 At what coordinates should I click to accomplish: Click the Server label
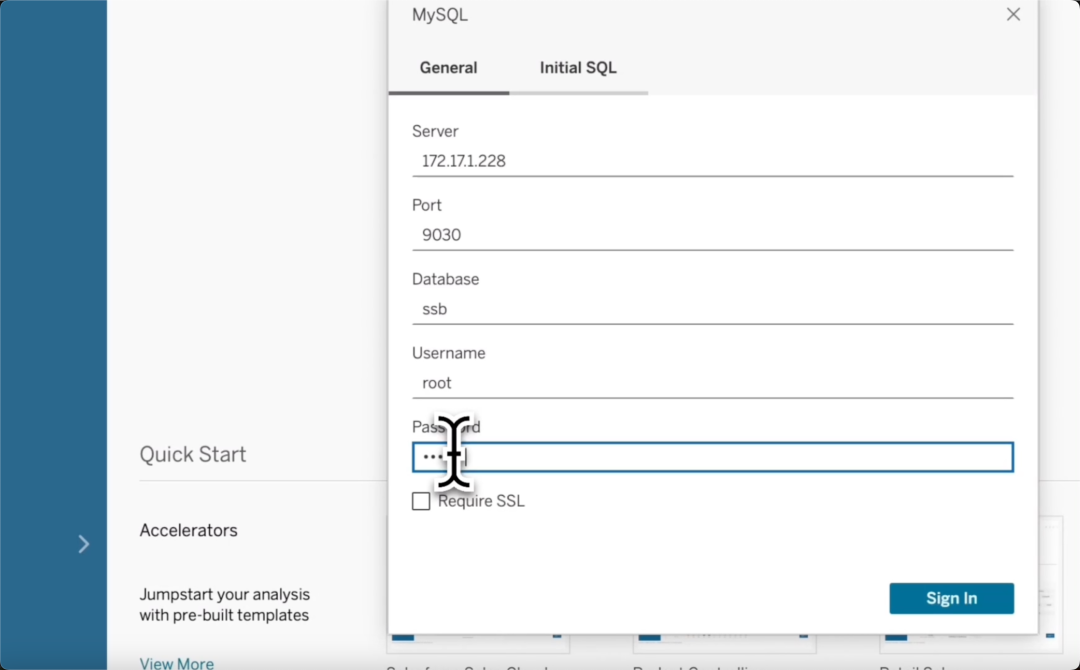click(x=435, y=132)
